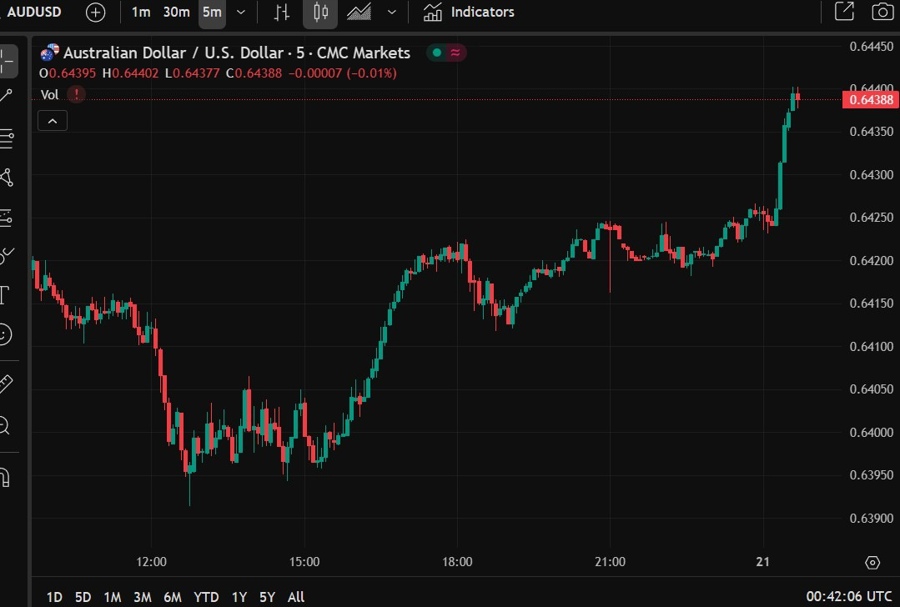The width and height of the screenshot is (900, 607).
Task: Click the pink data mode indicator icon
Action: pos(455,53)
